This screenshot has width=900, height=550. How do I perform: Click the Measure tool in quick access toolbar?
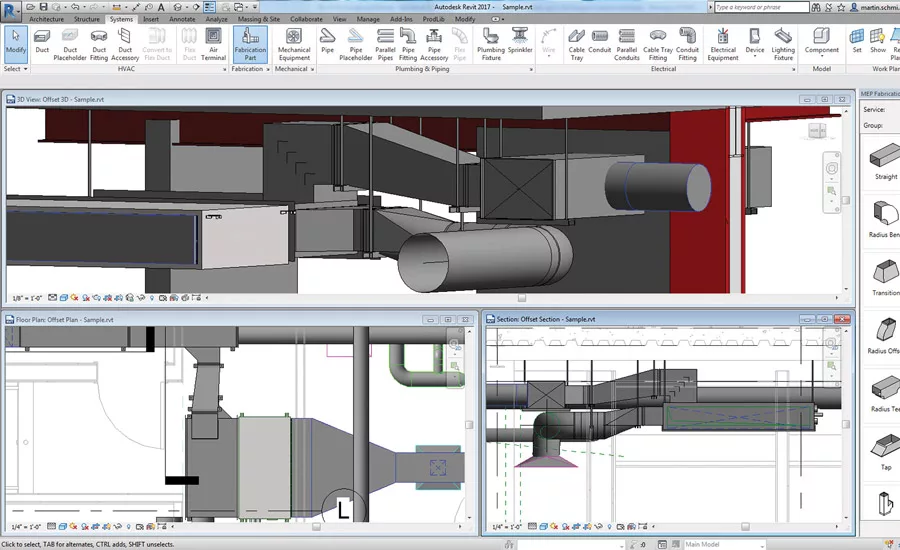(x=117, y=7)
